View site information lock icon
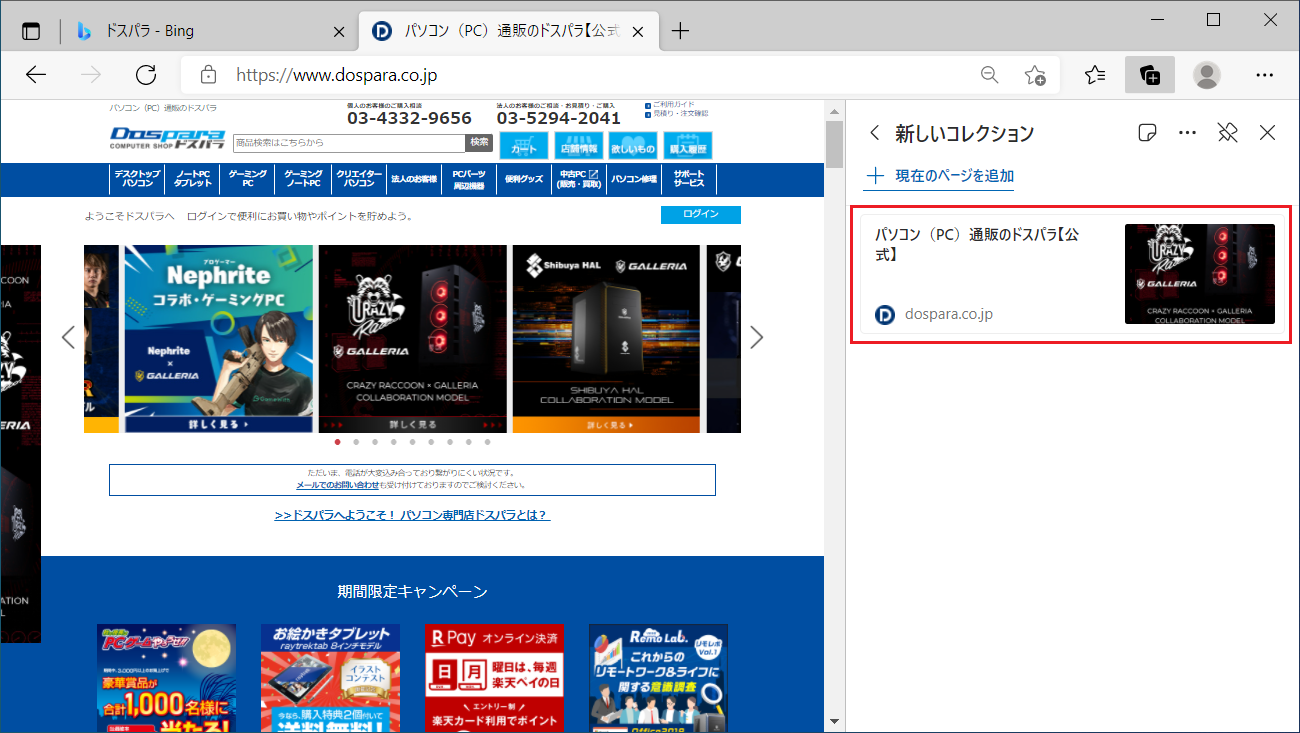This screenshot has width=1300, height=733. (208, 75)
